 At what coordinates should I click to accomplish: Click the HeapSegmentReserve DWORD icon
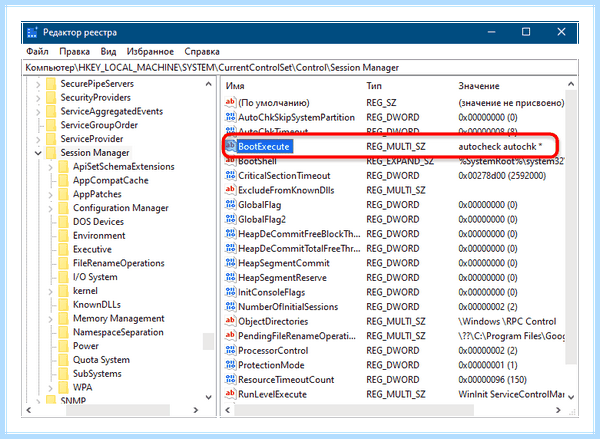[230, 277]
